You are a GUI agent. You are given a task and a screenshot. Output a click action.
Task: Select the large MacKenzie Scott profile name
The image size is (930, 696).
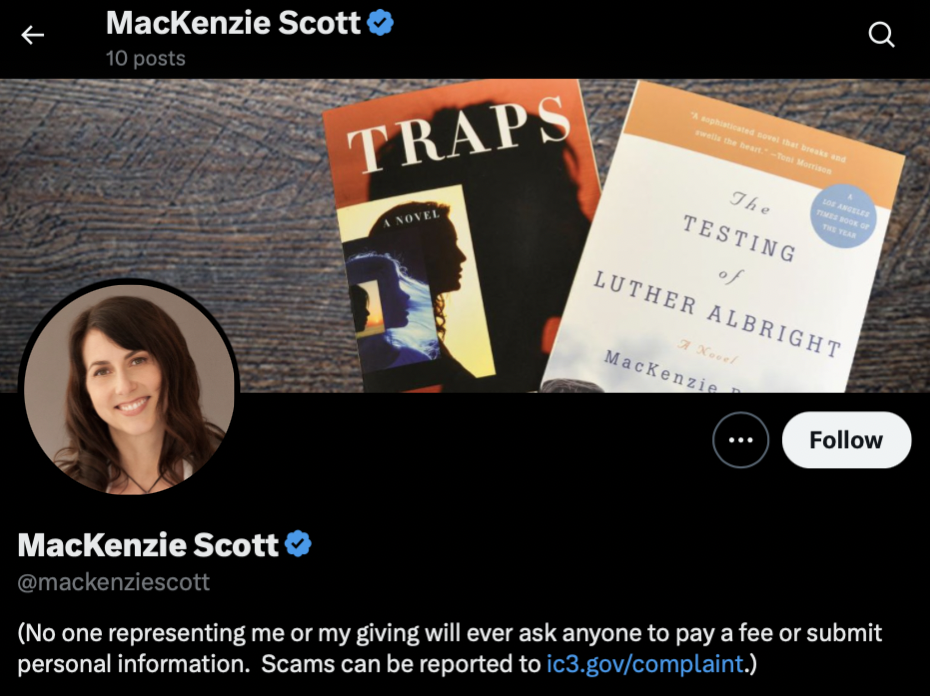(x=148, y=544)
